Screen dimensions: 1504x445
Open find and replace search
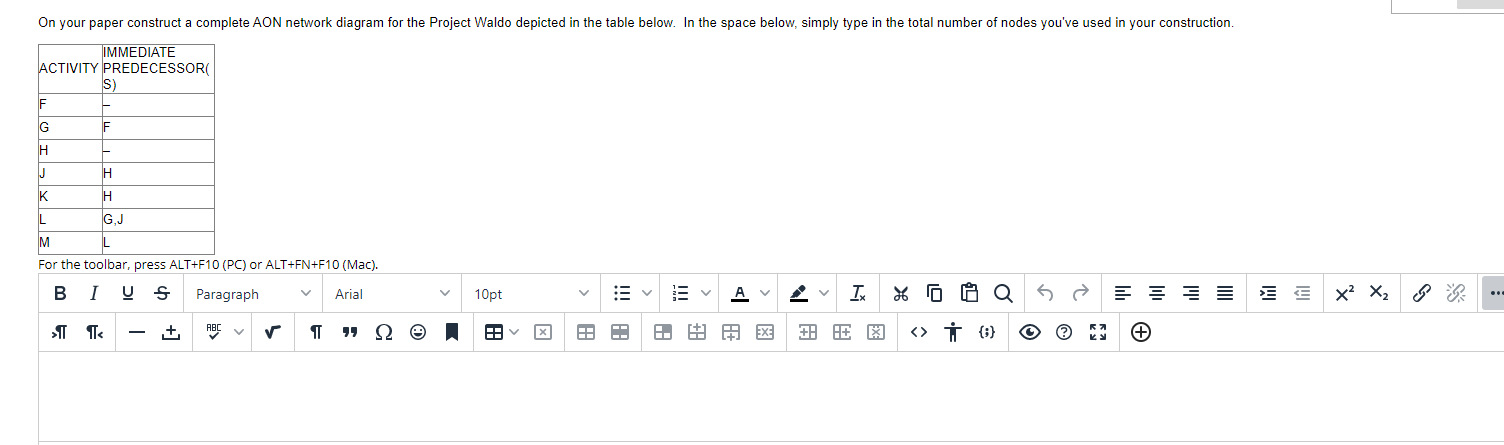(x=1002, y=294)
